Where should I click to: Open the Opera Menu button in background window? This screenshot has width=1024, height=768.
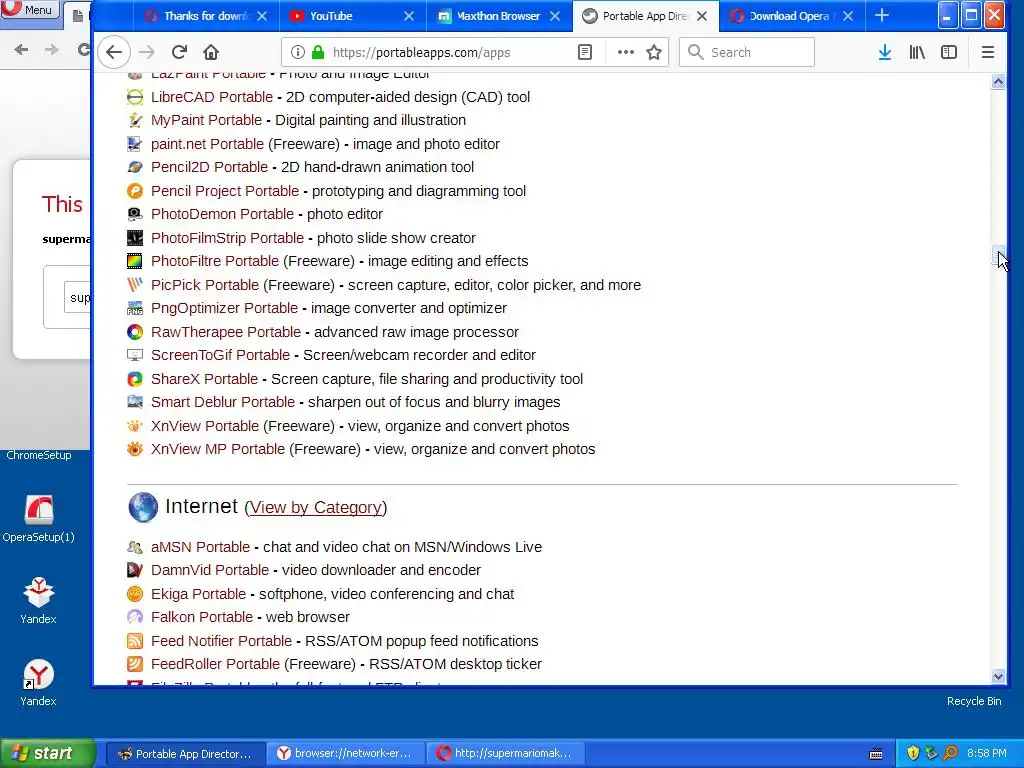coord(29,10)
